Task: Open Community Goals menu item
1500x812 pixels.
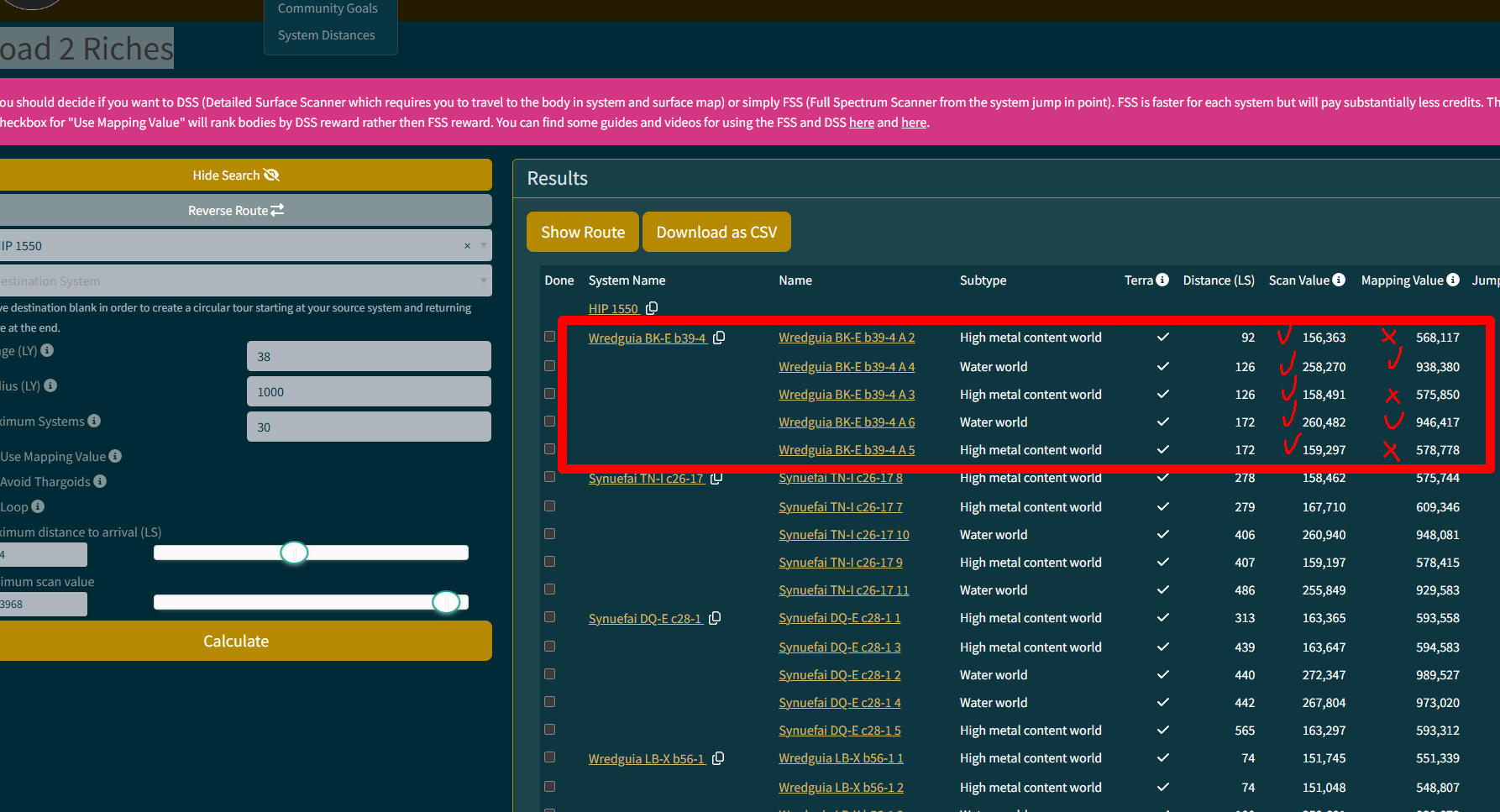Action: (x=328, y=8)
